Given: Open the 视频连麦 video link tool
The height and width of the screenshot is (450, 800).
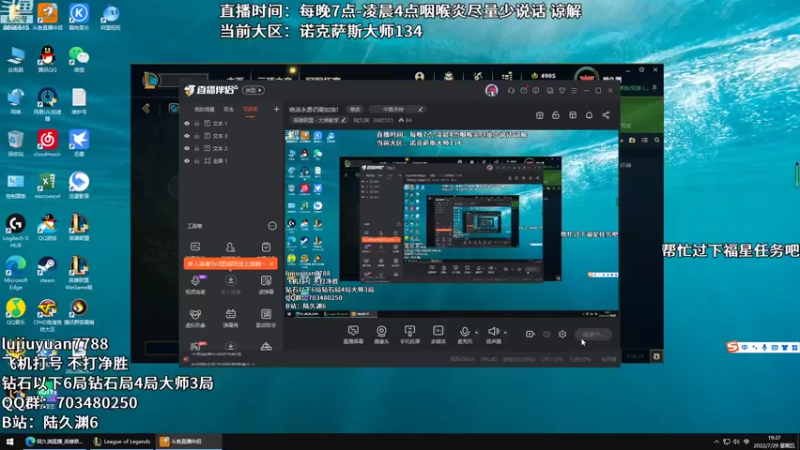Looking at the screenshot, I should coord(195,285).
